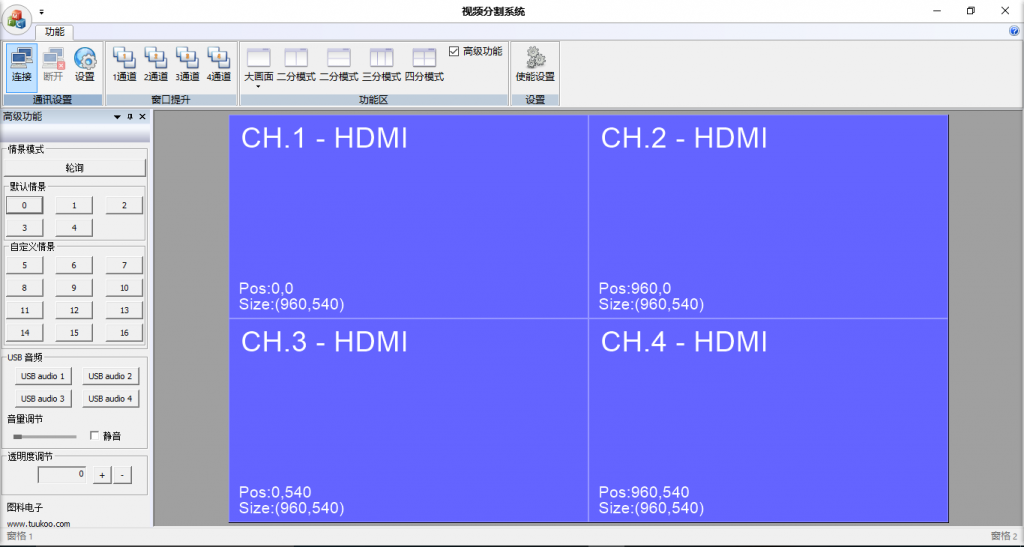Click the 图科电子 company label
Viewport: 1024px width, 547px height.
(25, 507)
